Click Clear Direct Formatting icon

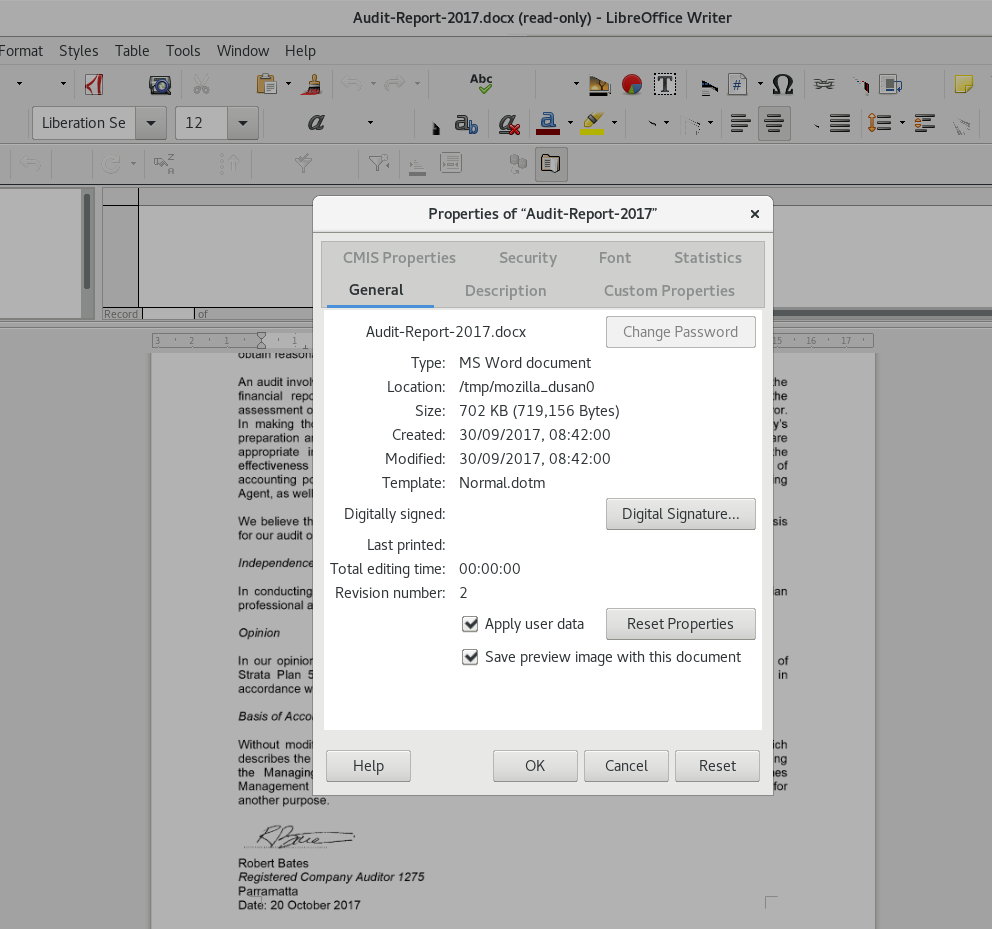pos(509,123)
